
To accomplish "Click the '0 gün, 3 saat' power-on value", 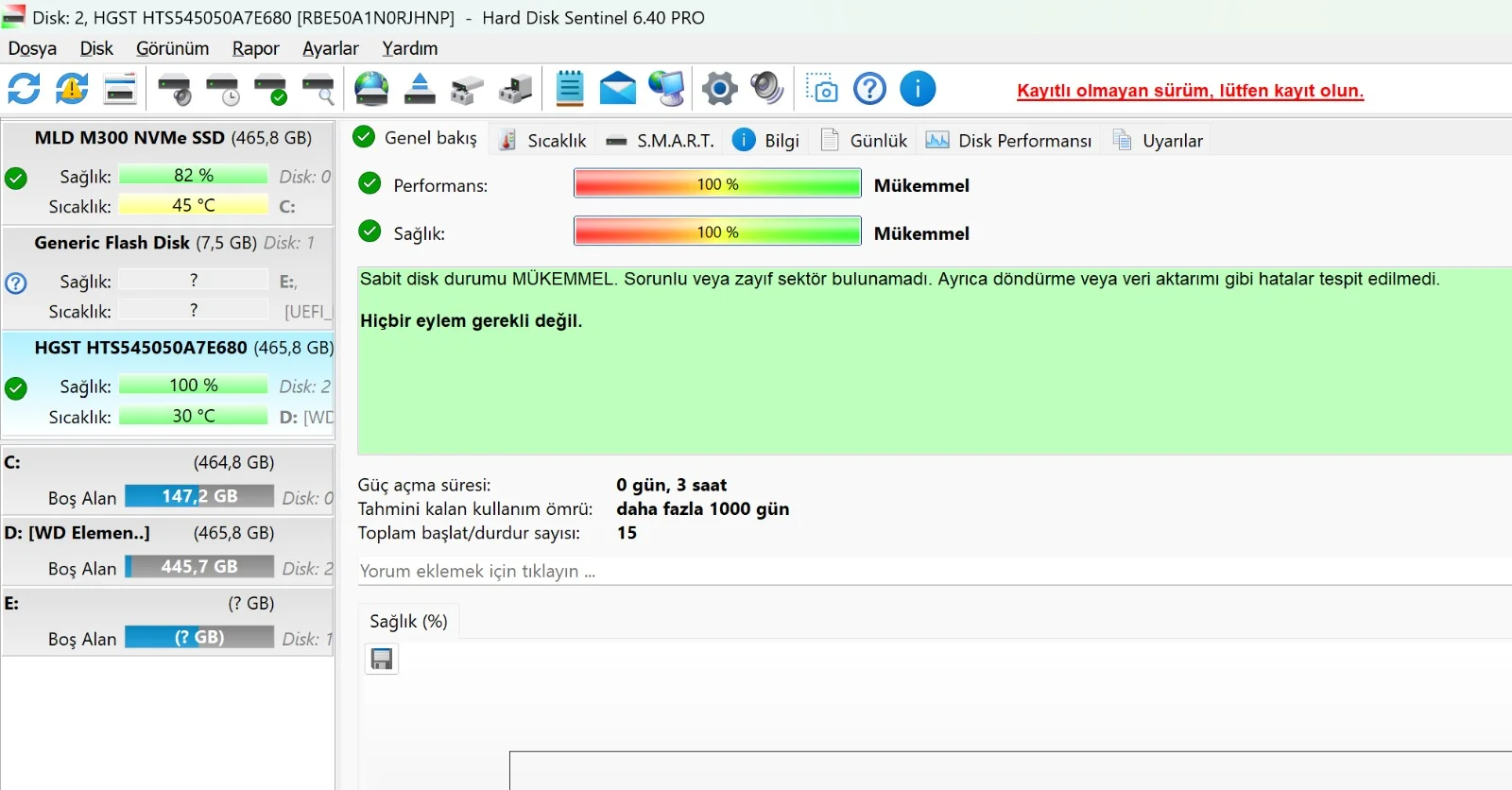I will [672, 485].
